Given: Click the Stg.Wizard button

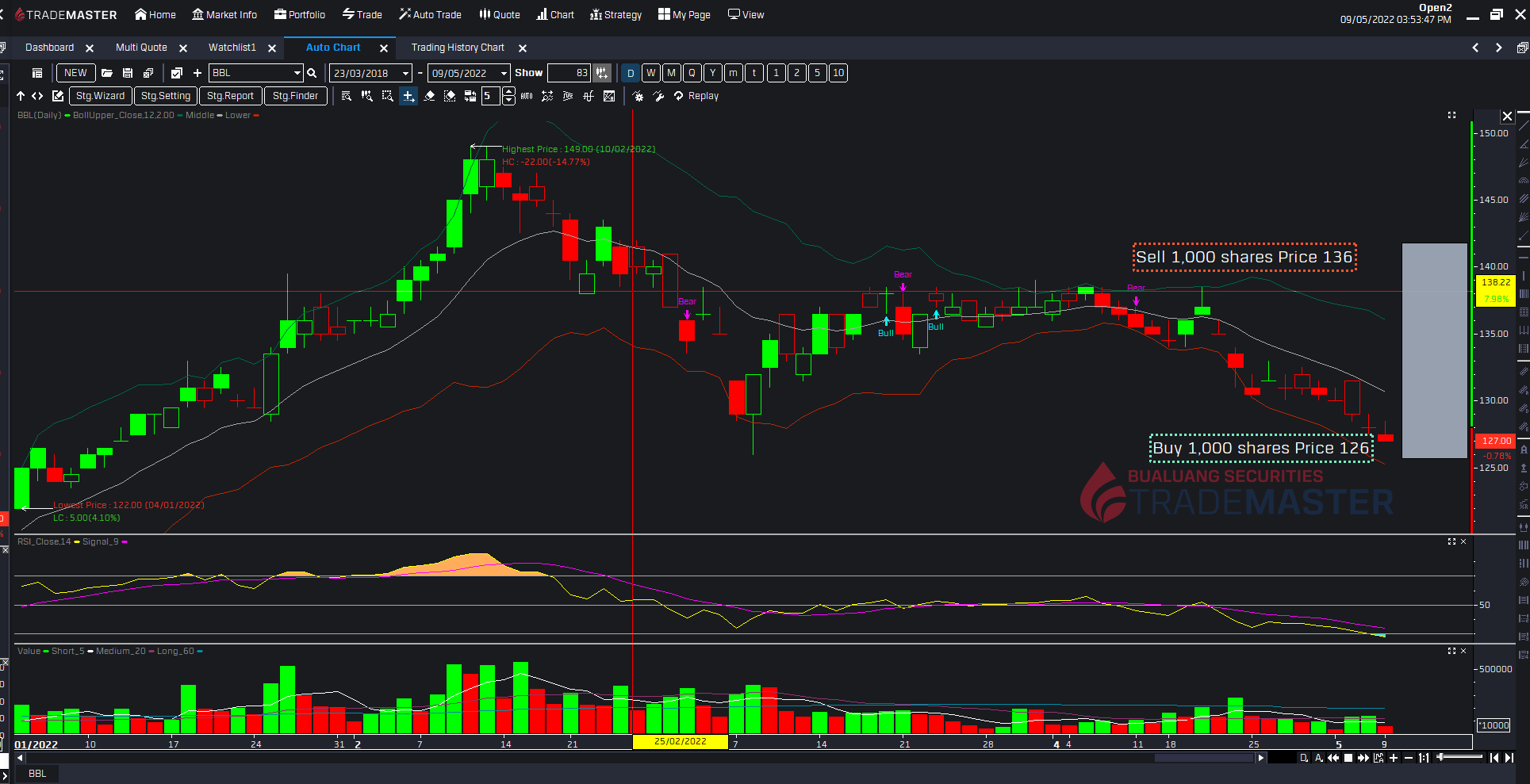Looking at the screenshot, I should tap(100, 96).
